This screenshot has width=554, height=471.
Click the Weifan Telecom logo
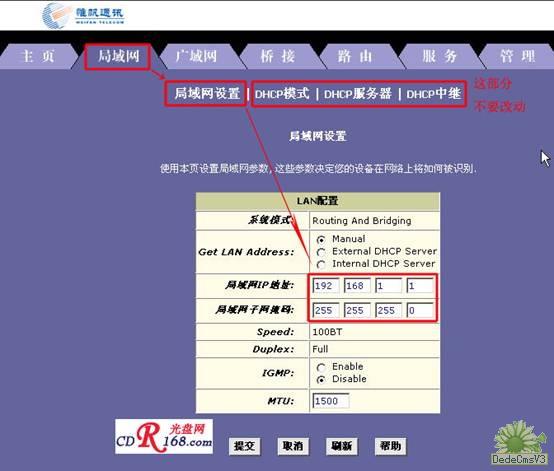[x=83, y=16]
